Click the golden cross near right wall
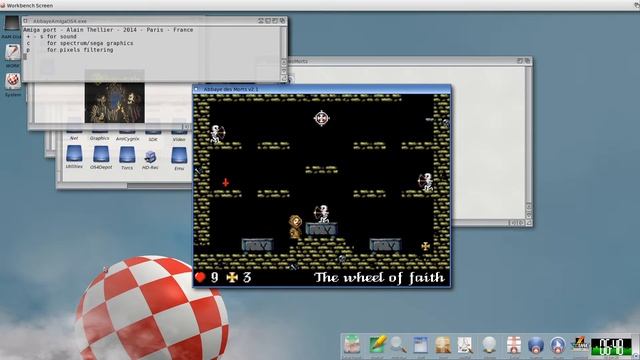Image resolution: width=640 pixels, height=360 pixels. (426, 246)
